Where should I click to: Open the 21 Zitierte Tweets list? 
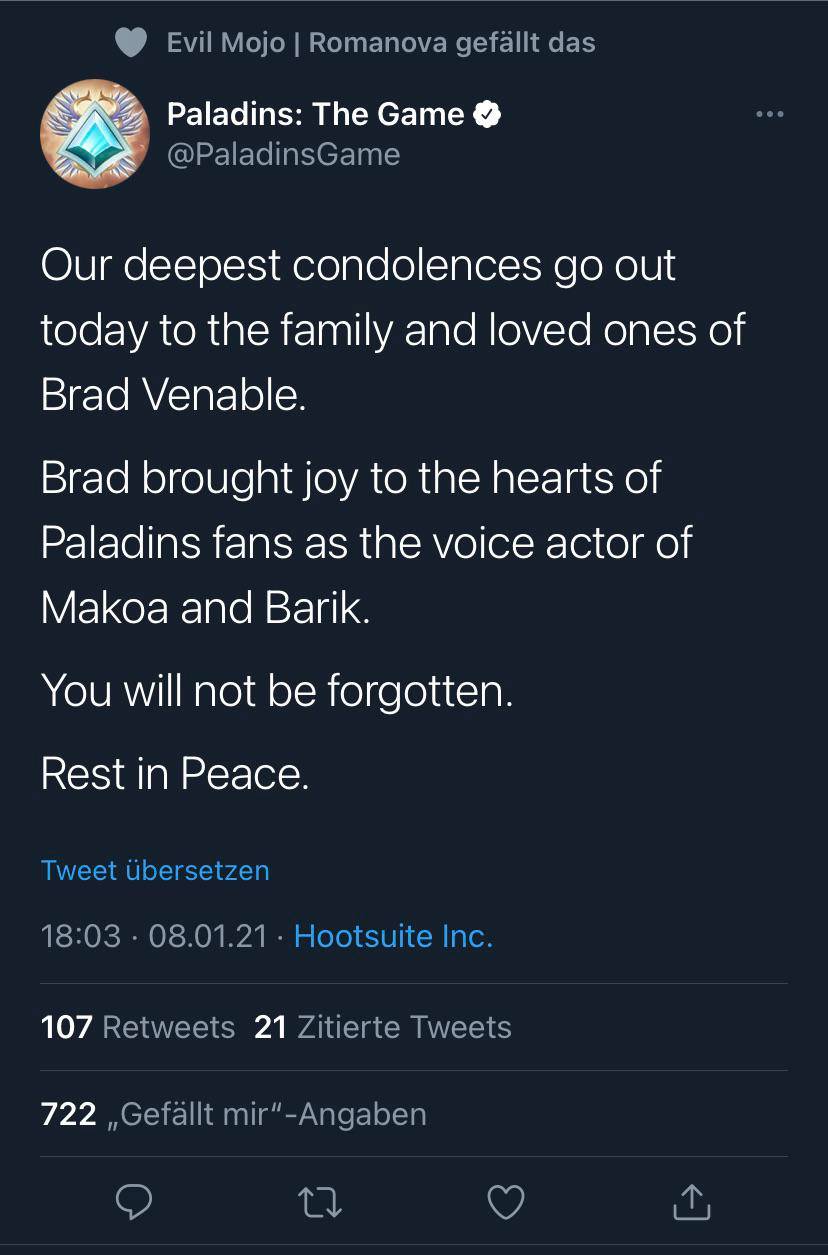tap(384, 1027)
